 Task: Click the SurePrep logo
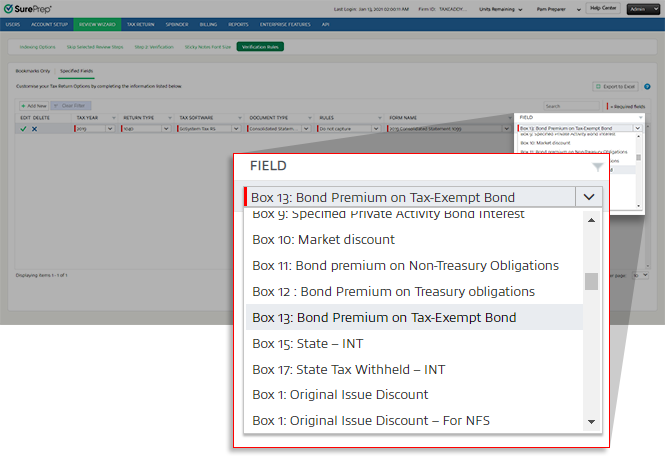click(x=28, y=9)
